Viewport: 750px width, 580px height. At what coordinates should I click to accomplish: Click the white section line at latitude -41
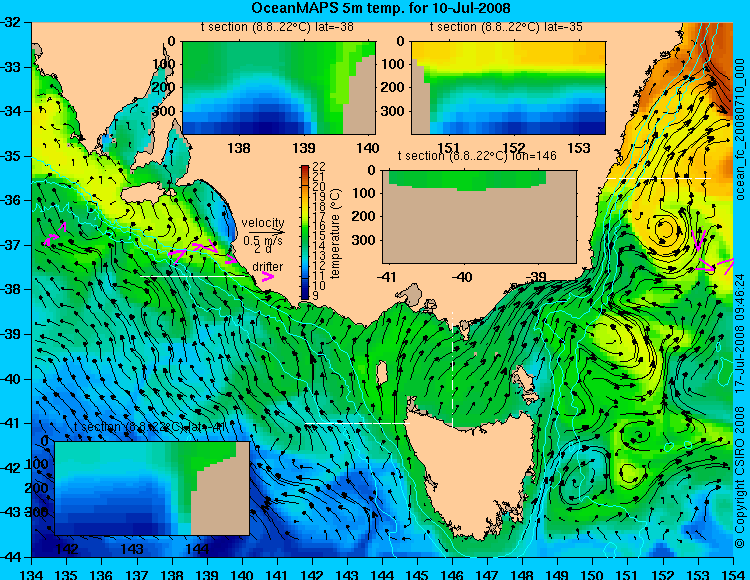pos(356,424)
